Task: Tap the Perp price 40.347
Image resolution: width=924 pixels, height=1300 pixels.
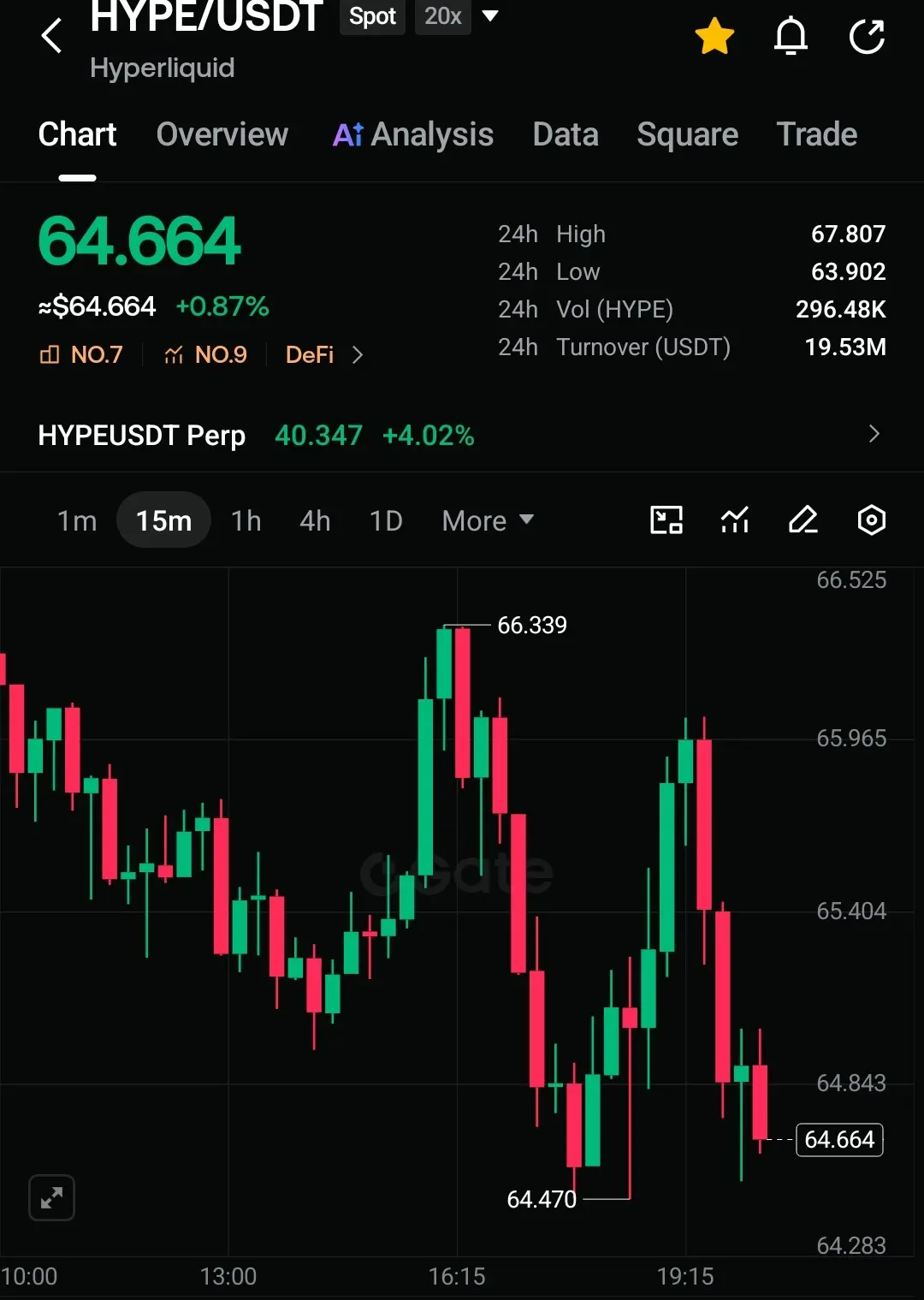Action: pyautogui.click(x=318, y=436)
